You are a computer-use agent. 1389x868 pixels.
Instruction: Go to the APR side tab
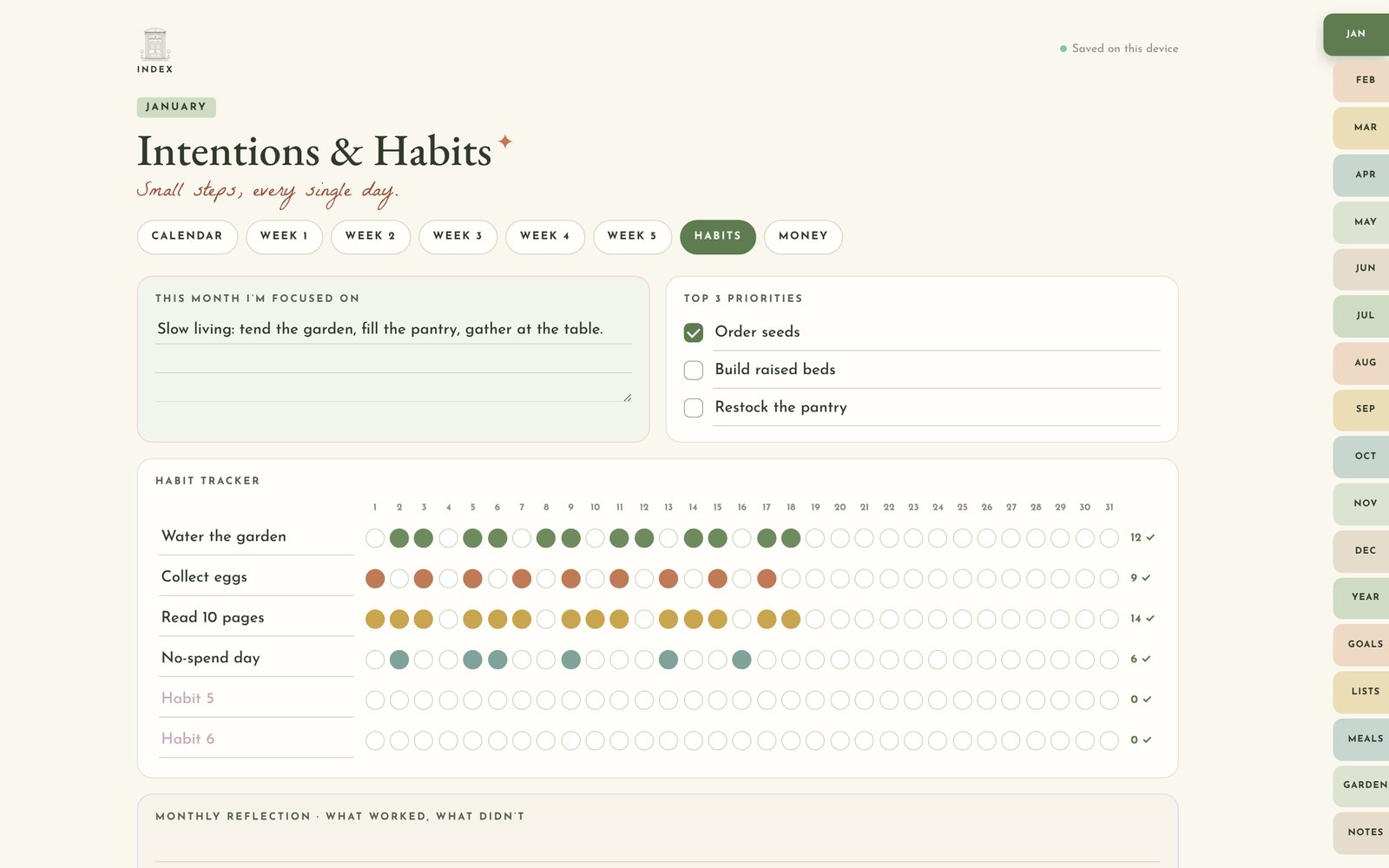pos(1363,174)
